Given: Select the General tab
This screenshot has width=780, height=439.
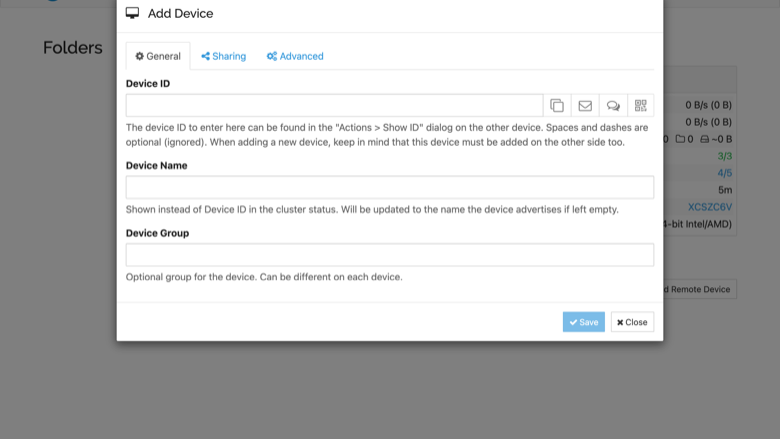Looking at the screenshot, I should coord(158,56).
